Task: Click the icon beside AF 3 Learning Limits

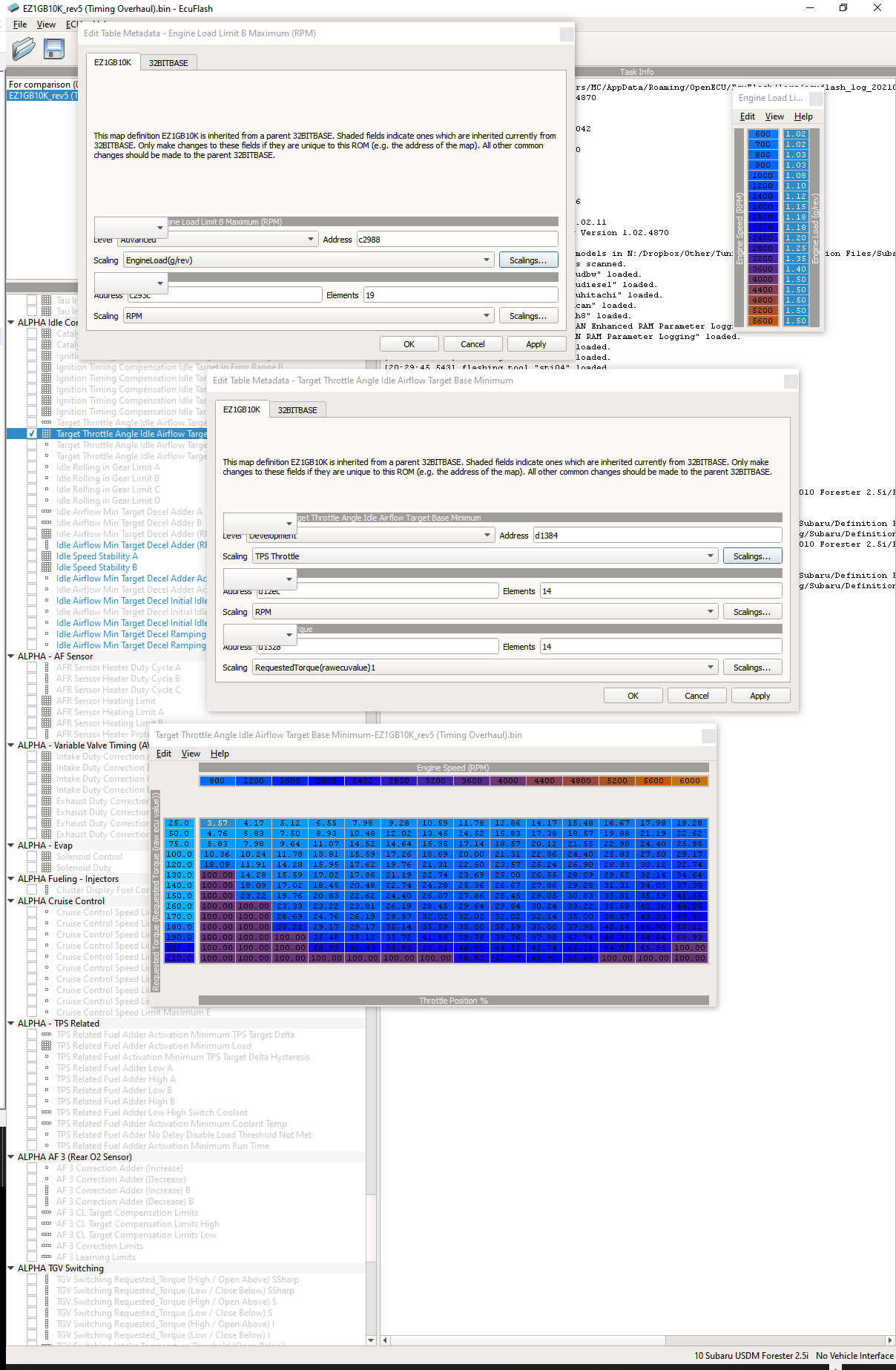Action: click(47, 1257)
